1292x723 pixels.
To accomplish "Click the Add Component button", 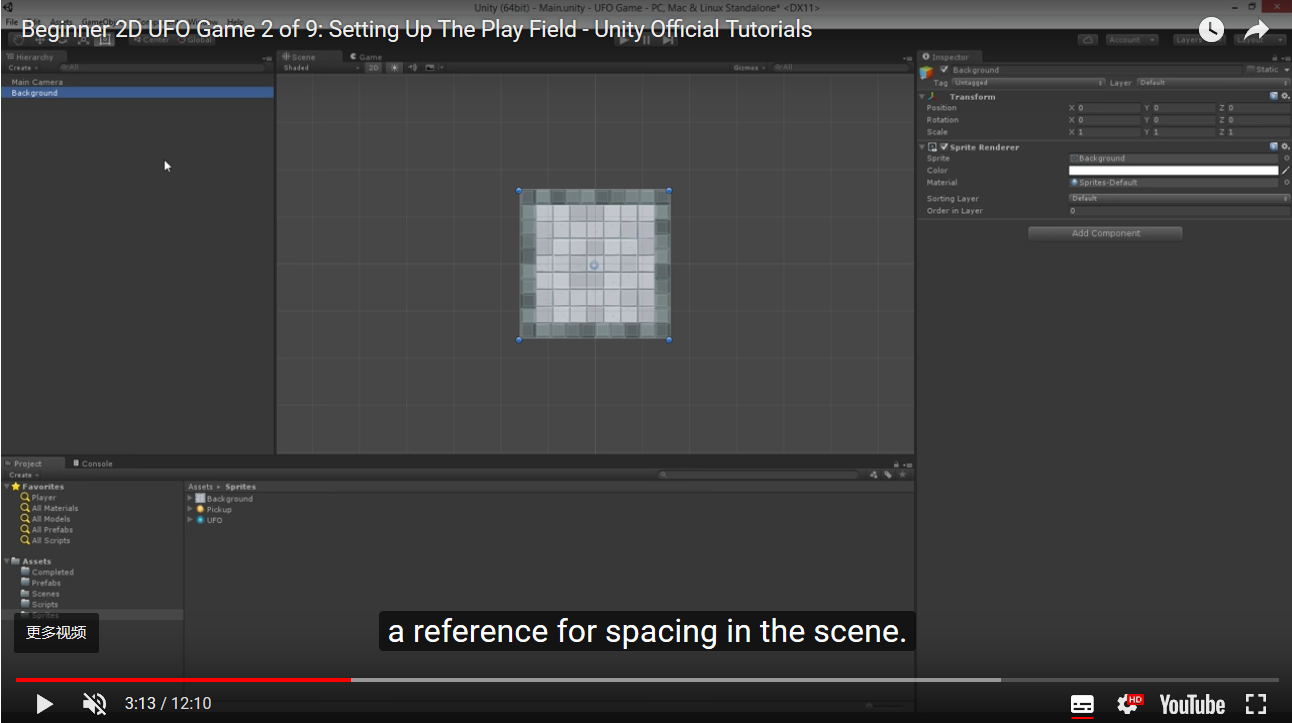I will tap(1105, 233).
